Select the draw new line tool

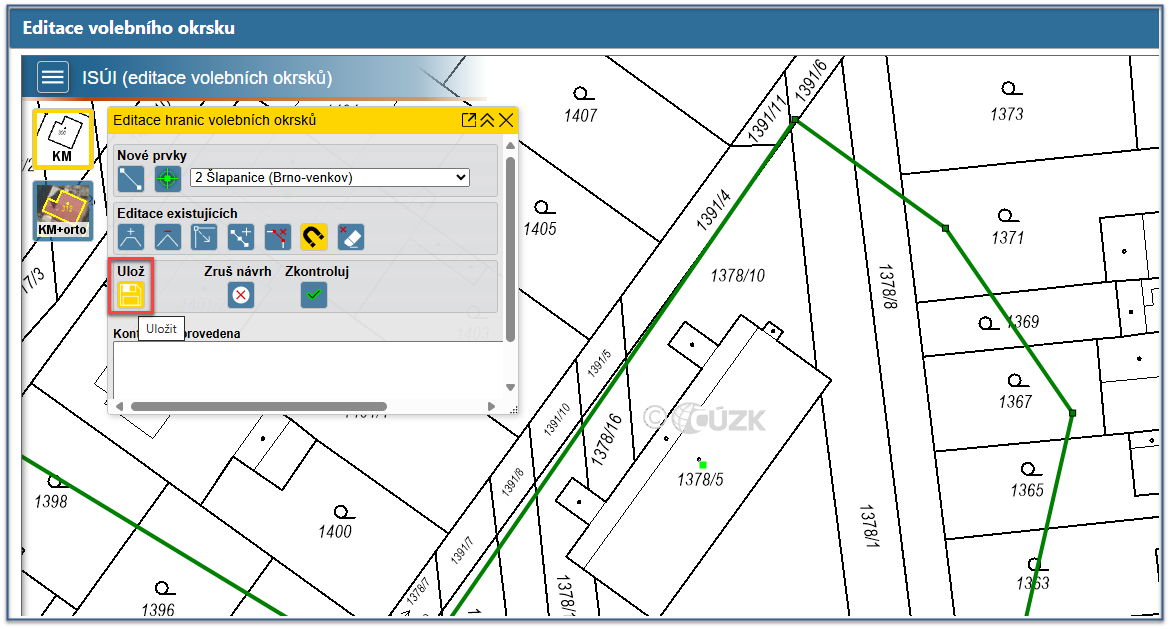coord(131,179)
